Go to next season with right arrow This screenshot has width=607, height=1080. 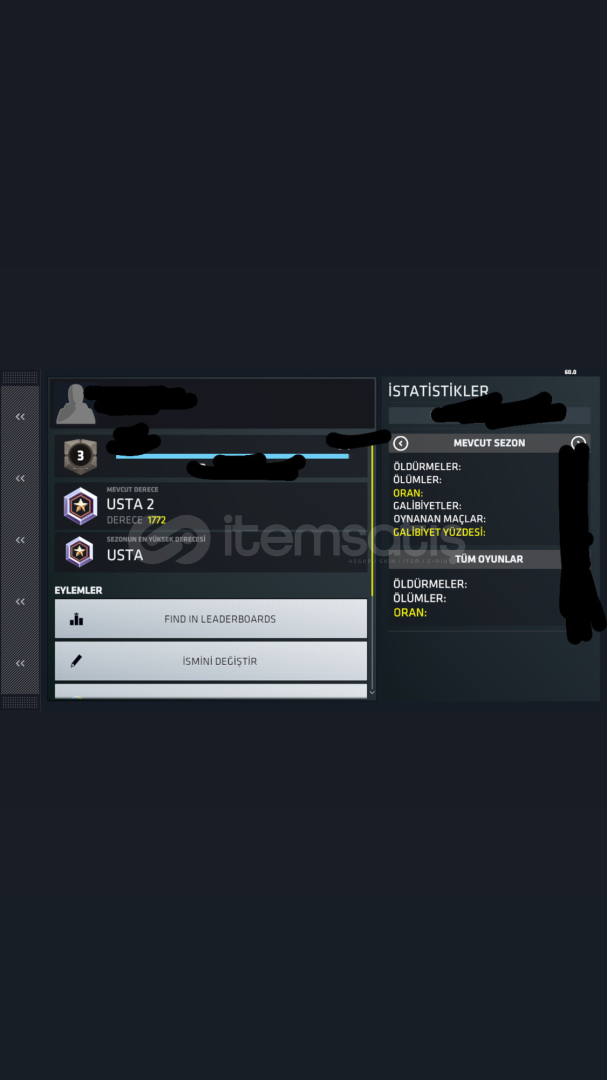click(x=578, y=444)
